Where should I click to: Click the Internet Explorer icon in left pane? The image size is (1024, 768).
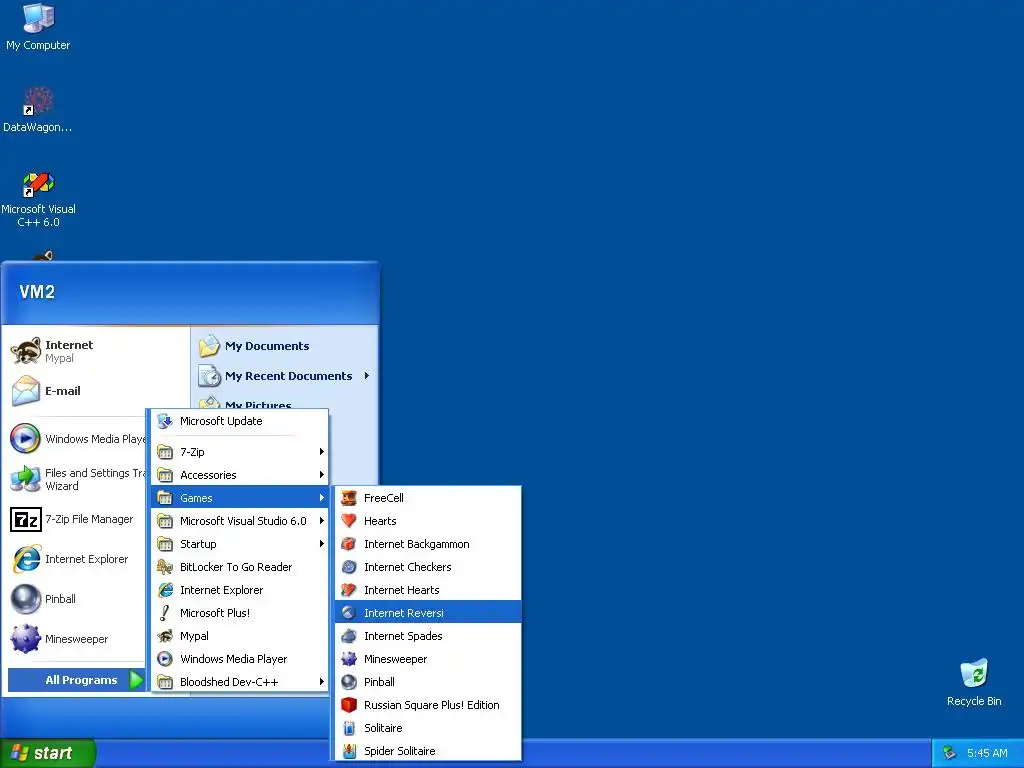pos(26,559)
